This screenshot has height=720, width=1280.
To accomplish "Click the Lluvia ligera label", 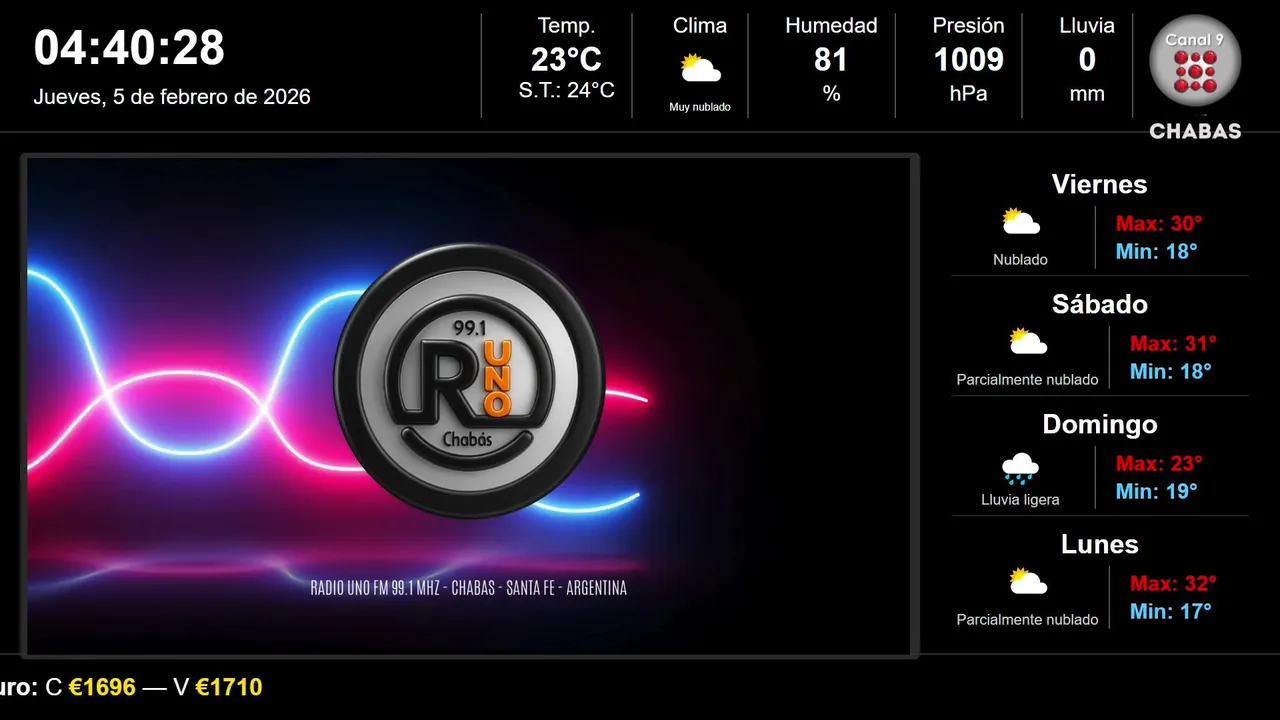I will pyautogui.click(x=1021, y=500).
